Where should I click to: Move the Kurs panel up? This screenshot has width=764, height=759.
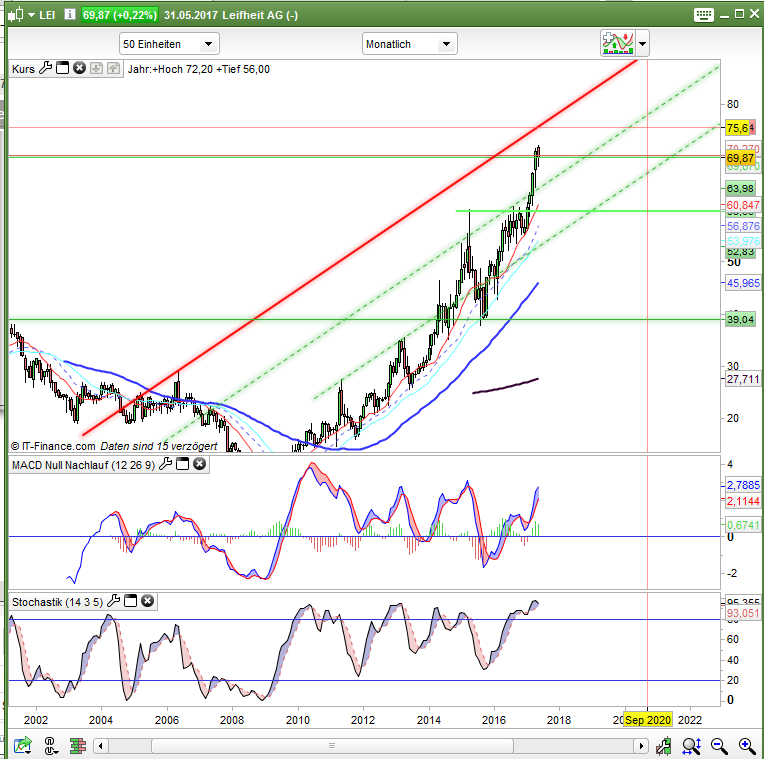point(113,68)
